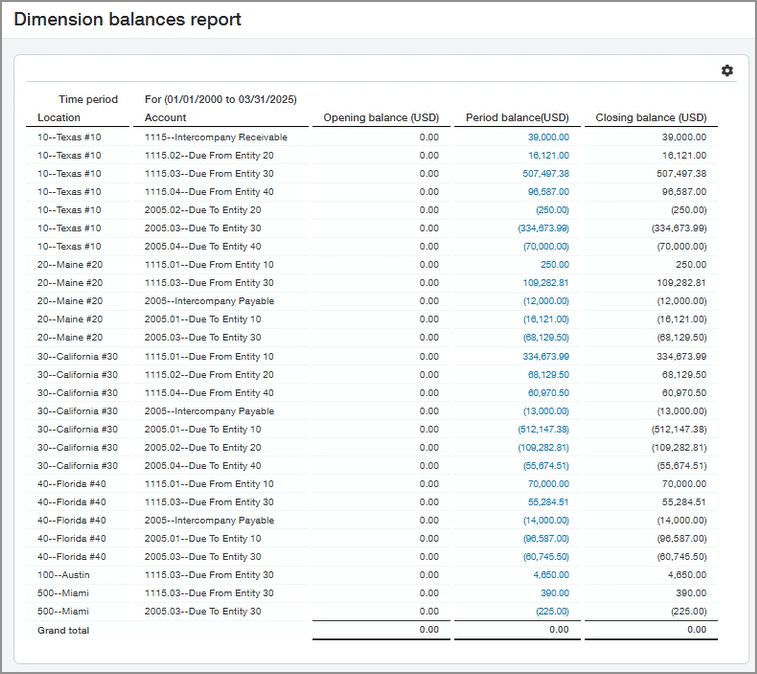This screenshot has height=674, width=757.
Task: Click the Period balance(USD) column header
Action: coord(517,118)
